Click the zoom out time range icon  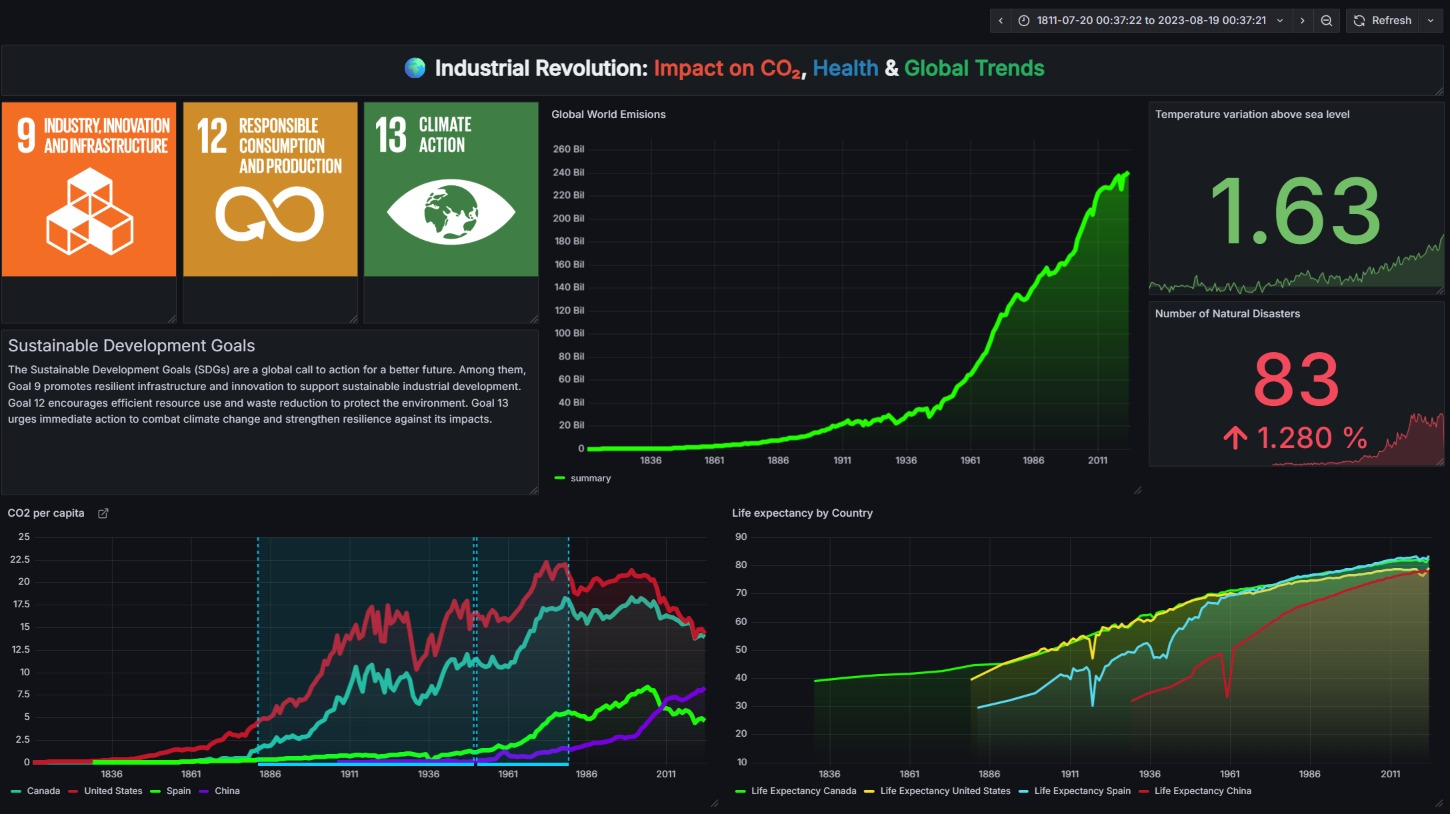click(x=1326, y=20)
